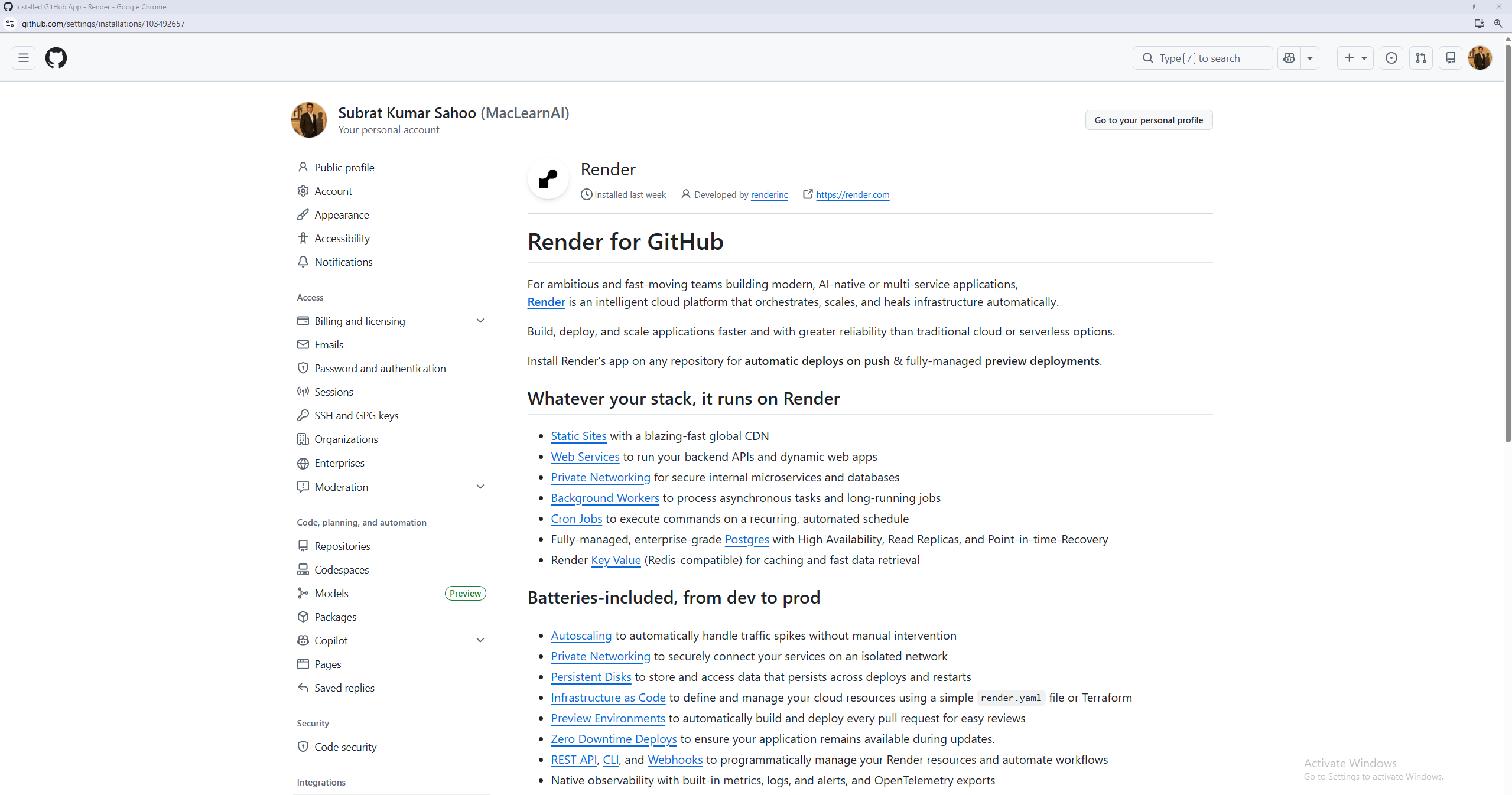Open the hamburger navigation menu
Viewport: 1512px width, 795px height.
[24, 58]
